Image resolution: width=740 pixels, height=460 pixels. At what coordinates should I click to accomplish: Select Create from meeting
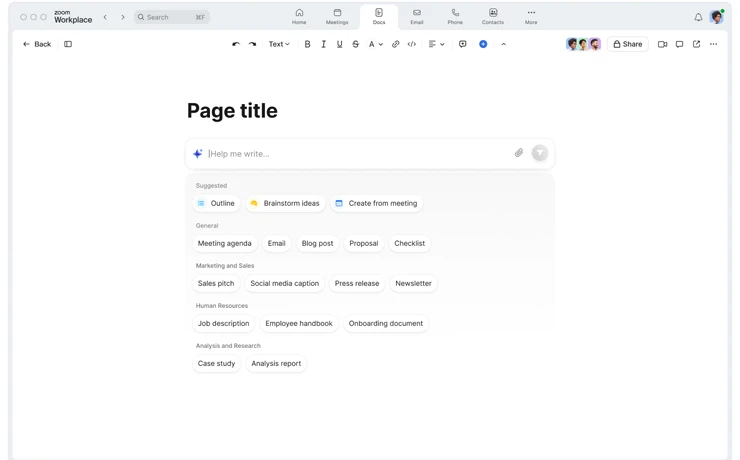coord(376,203)
